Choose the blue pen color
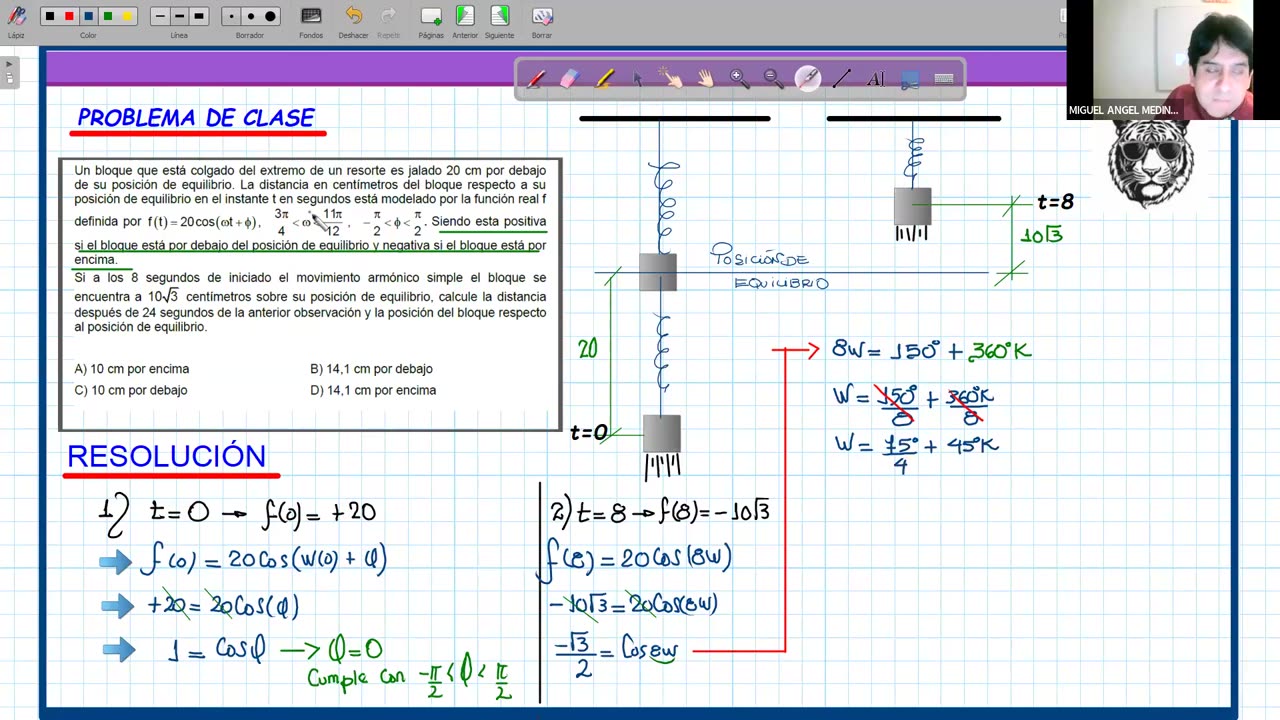1280x720 pixels. pos(88,16)
